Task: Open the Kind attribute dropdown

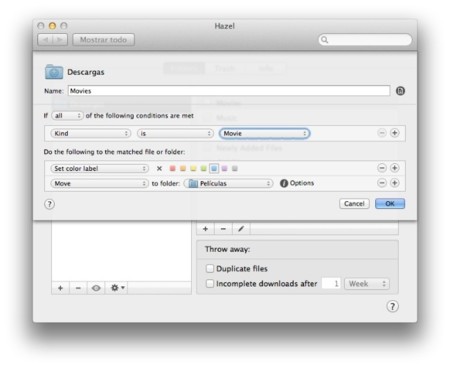Action: (x=90, y=133)
